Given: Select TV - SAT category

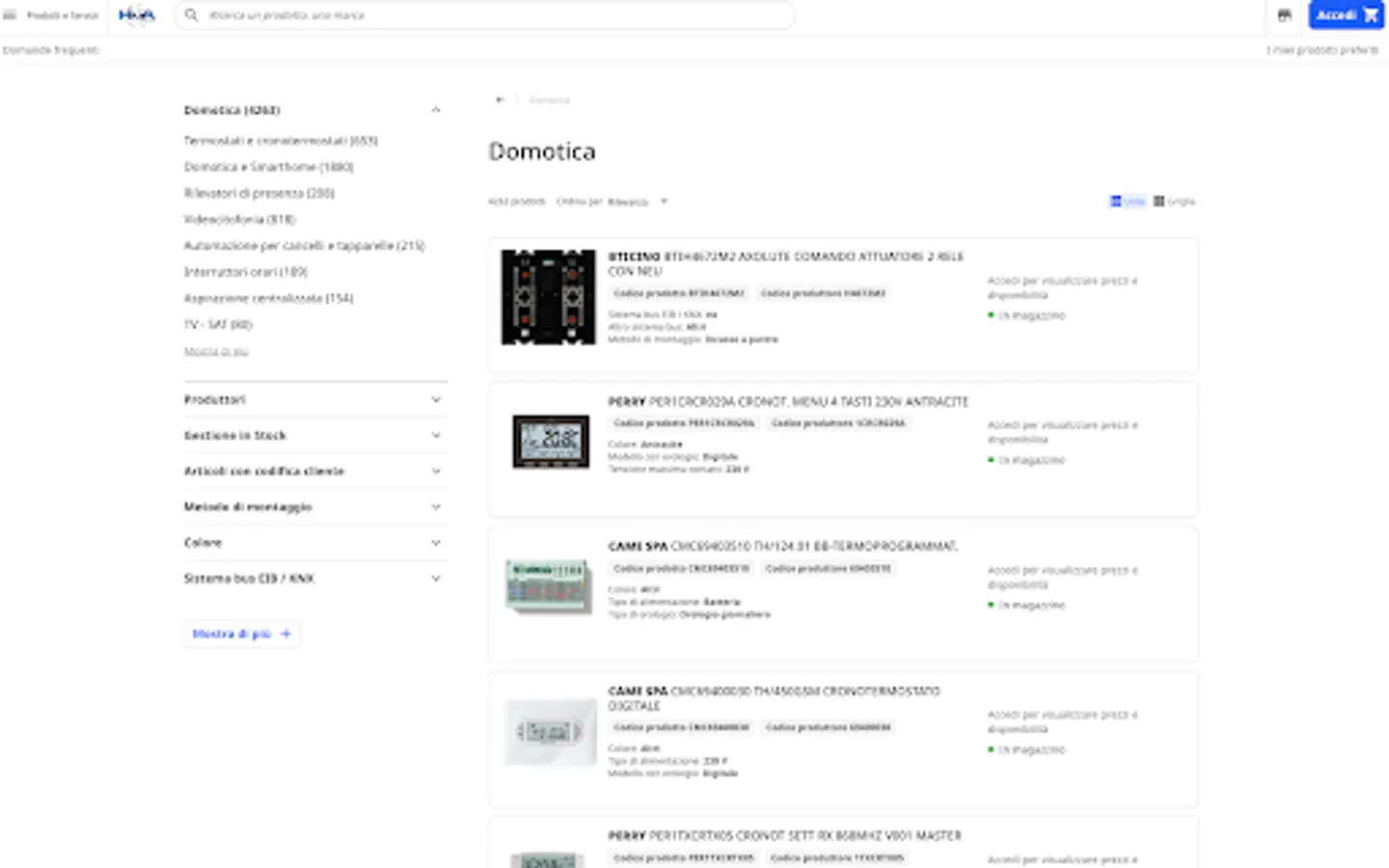Looking at the screenshot, I should [218, 324].
